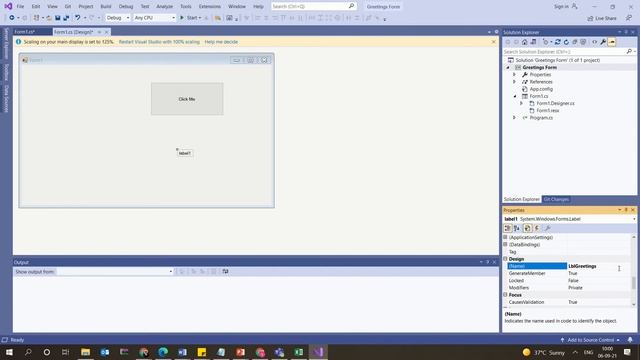The height and width of the screenshot is (360, 640).
Task: Select the Solution Explorer bottom tab
Action: coord(522,199)
